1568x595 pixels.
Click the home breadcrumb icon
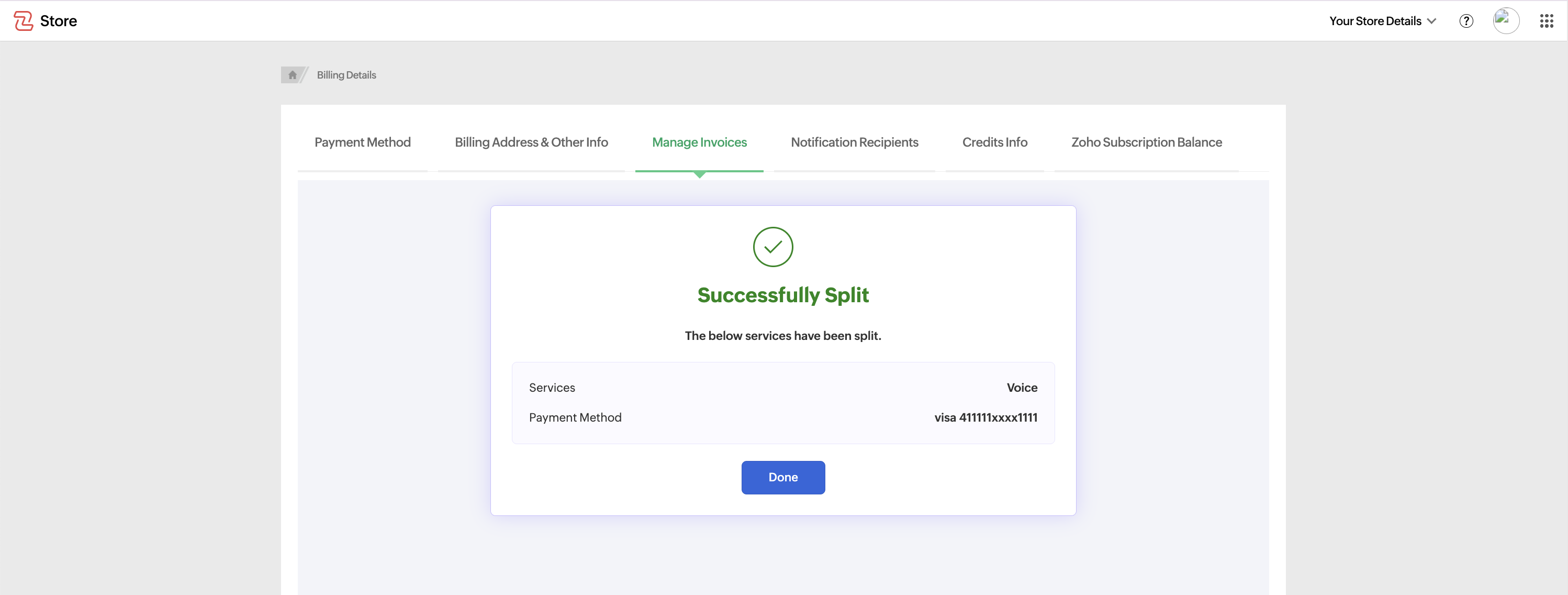[292, 75]
